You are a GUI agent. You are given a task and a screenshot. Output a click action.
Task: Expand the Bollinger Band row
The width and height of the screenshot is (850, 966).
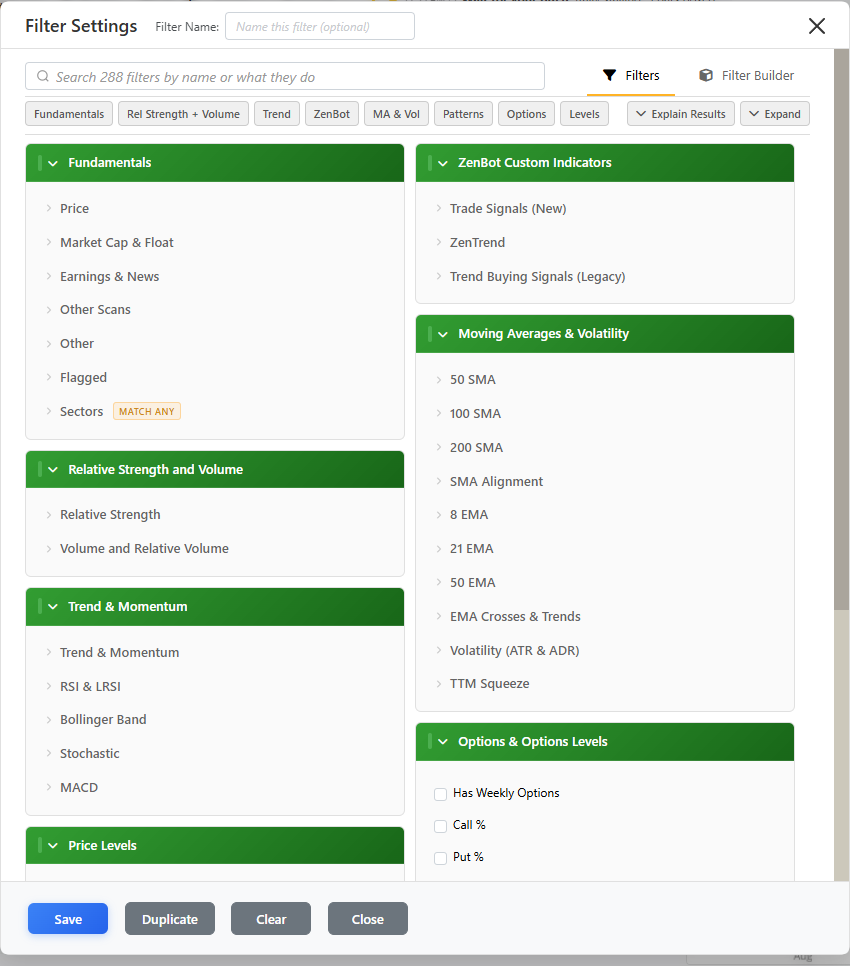click(x=215, y=720)
